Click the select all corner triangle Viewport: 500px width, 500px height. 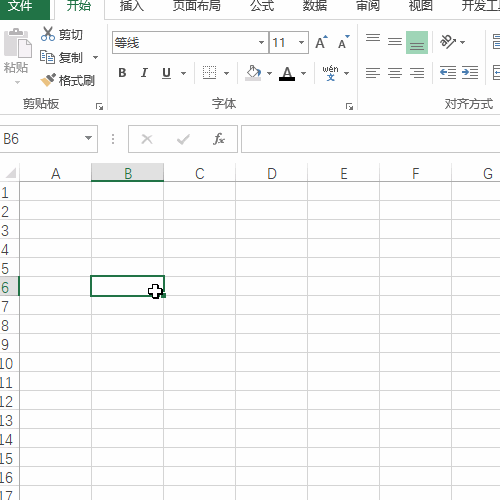11,173
